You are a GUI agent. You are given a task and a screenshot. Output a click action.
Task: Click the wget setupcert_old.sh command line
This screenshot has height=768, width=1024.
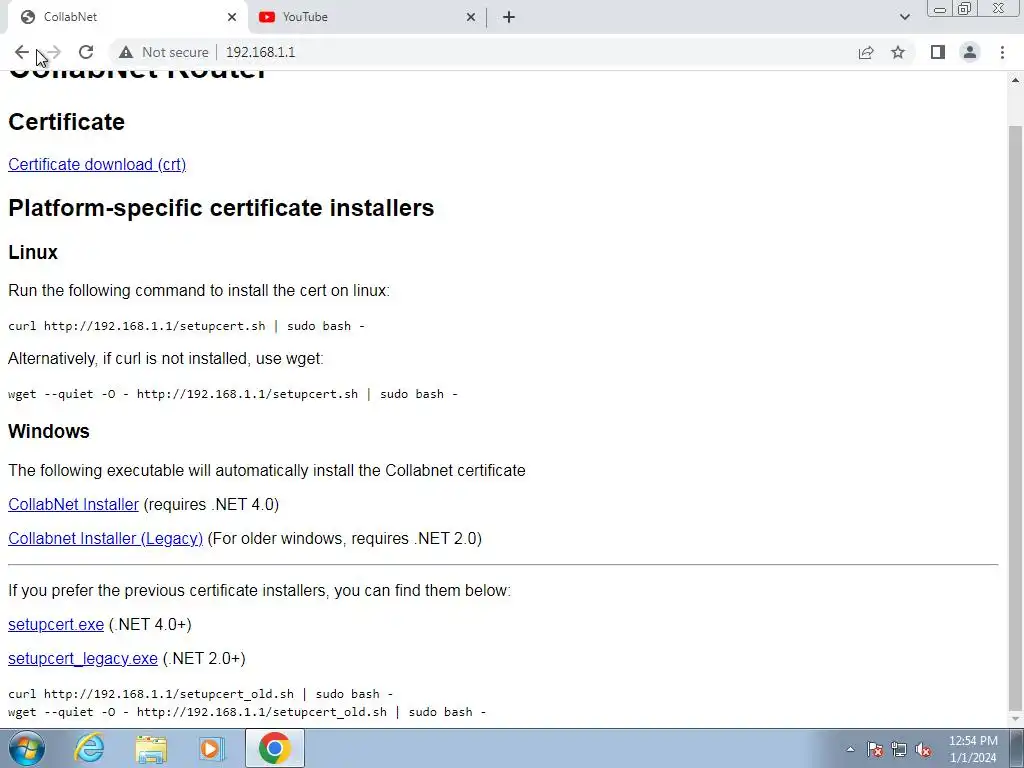pyautogui.click(x=247, y=712)
